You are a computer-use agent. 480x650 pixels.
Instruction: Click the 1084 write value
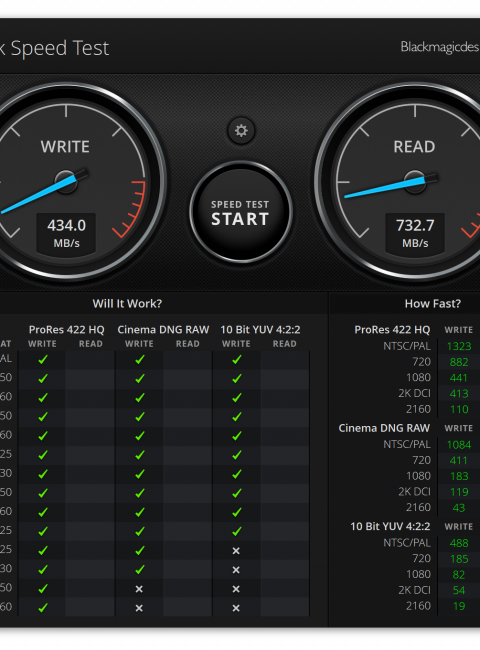tap(459, 444)
